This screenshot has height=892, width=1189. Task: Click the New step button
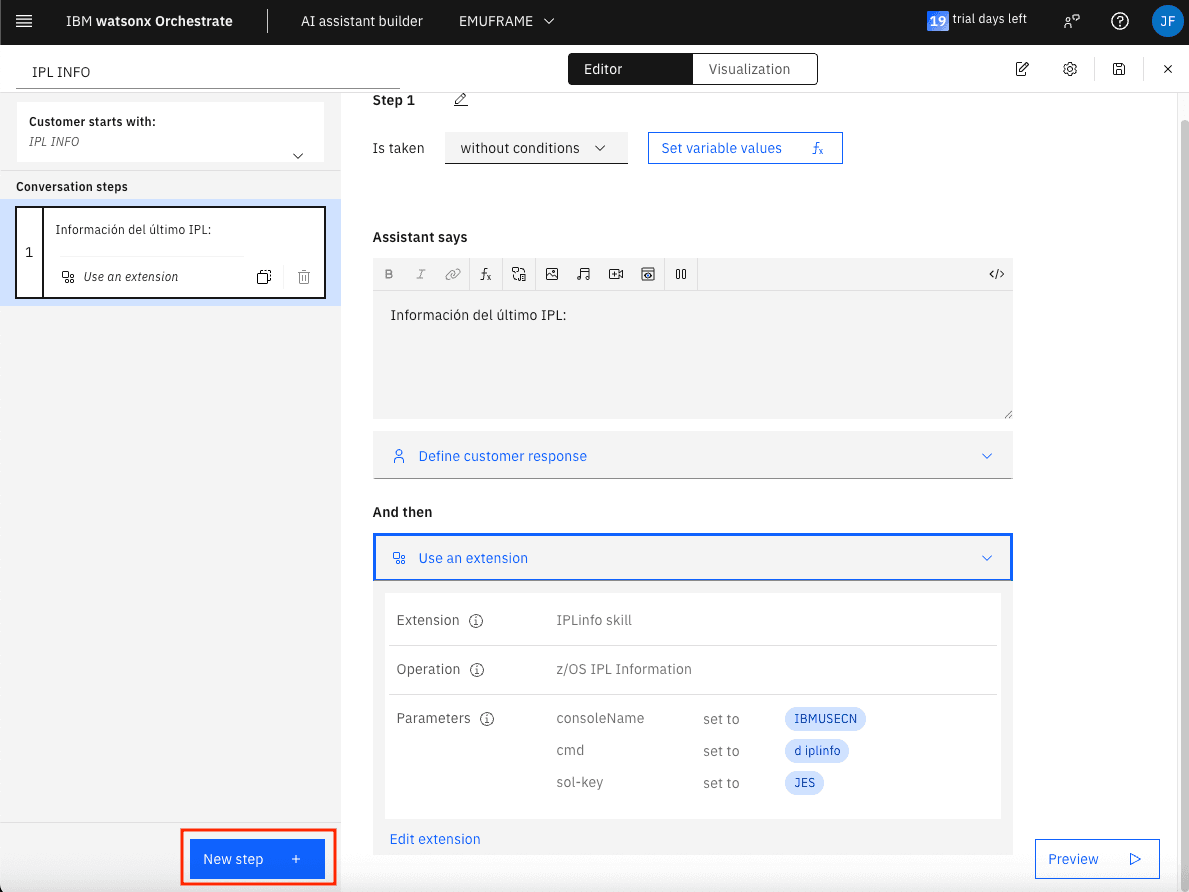click(x=257, y=859)
